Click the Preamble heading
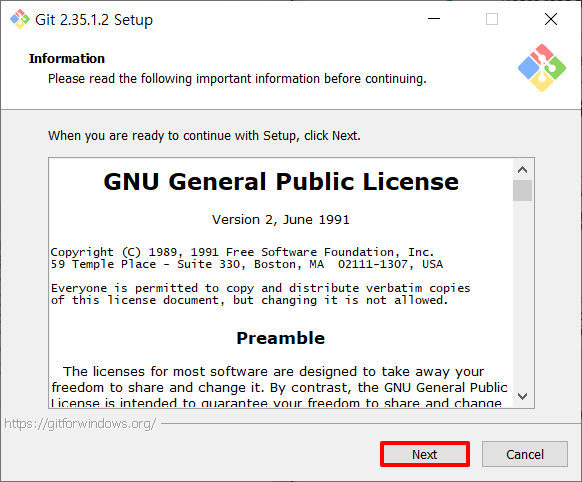Image resolution: width=582 pixels, height=482 pixels. pos(281,338)
